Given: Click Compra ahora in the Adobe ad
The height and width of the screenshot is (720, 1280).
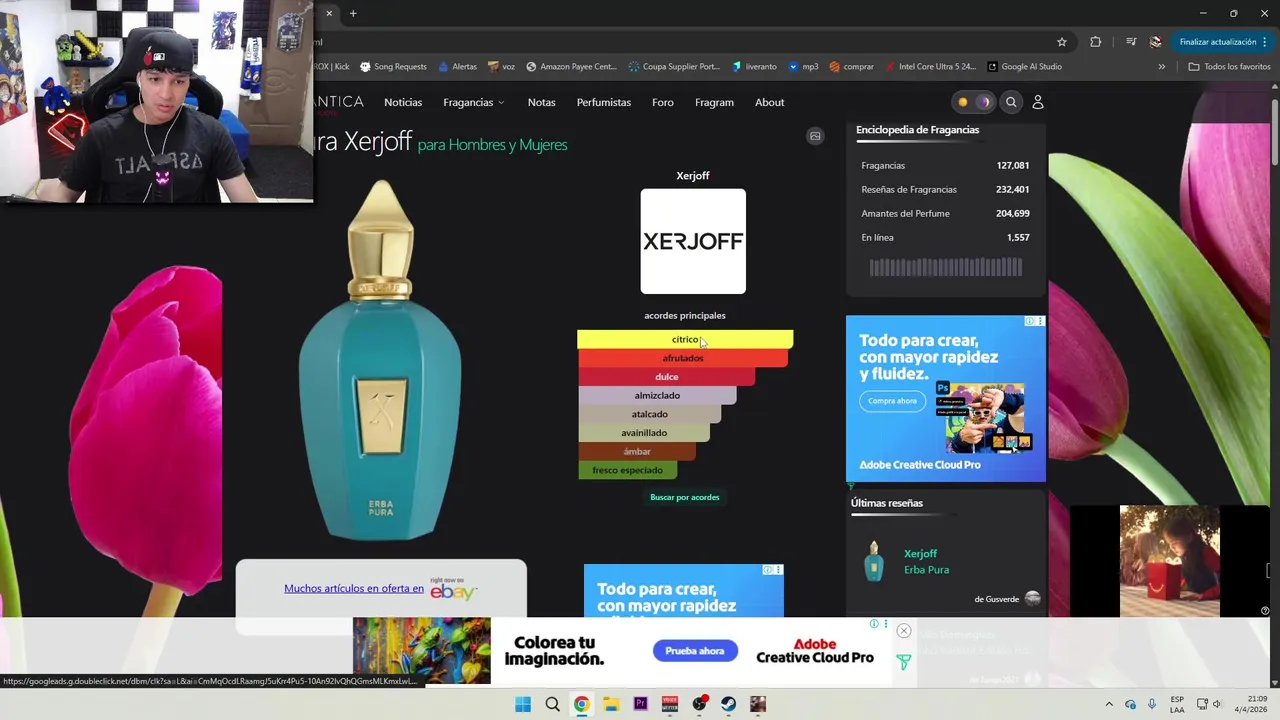Looking at the screenshot, I should tap(892, 401).
